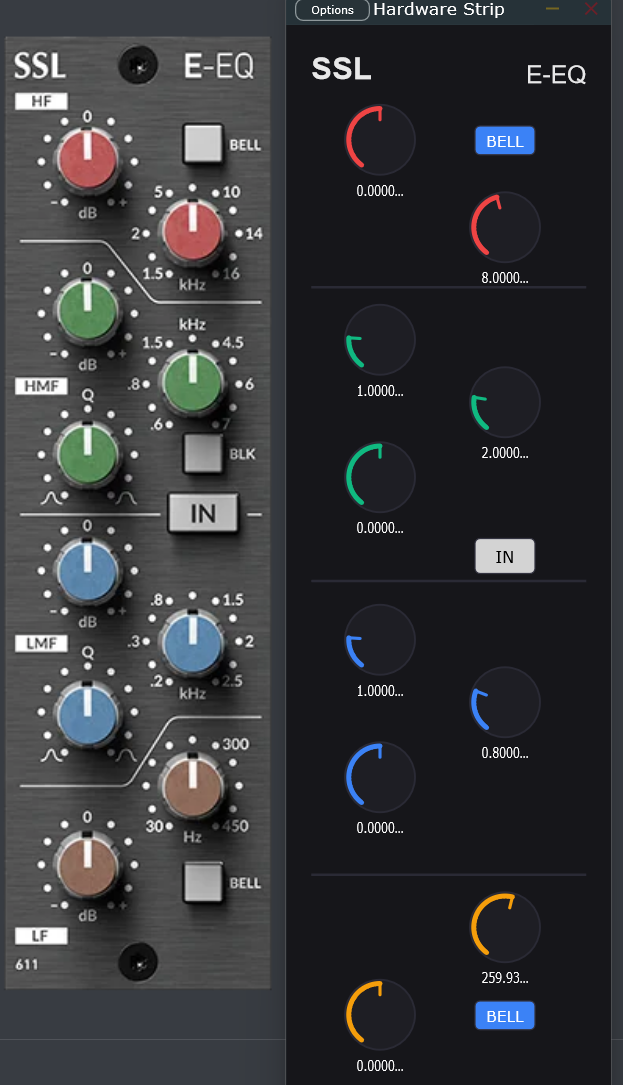Toggle the LF BELL switch on hardware image

point(203,882)
